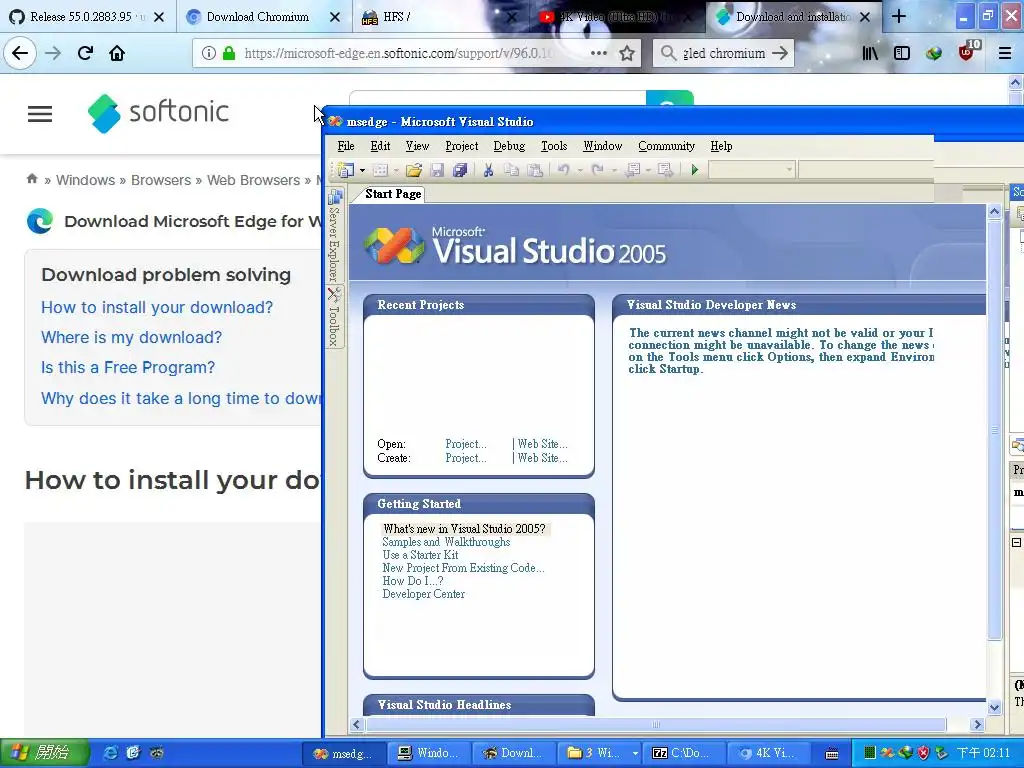Click the C:\Do... 7-Zip taskbar button
Image resolution: width=1024 pixels, height=768 pixels.
click(683, 753)
